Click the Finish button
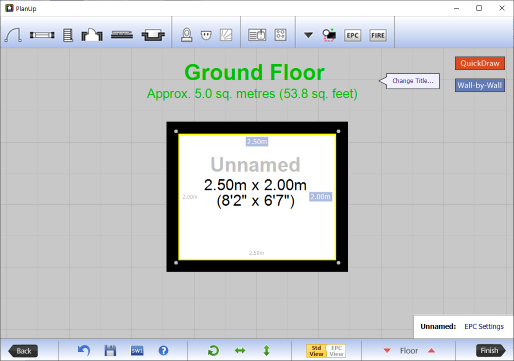Screen dimensions: 514x361 [x=490, y=351]
